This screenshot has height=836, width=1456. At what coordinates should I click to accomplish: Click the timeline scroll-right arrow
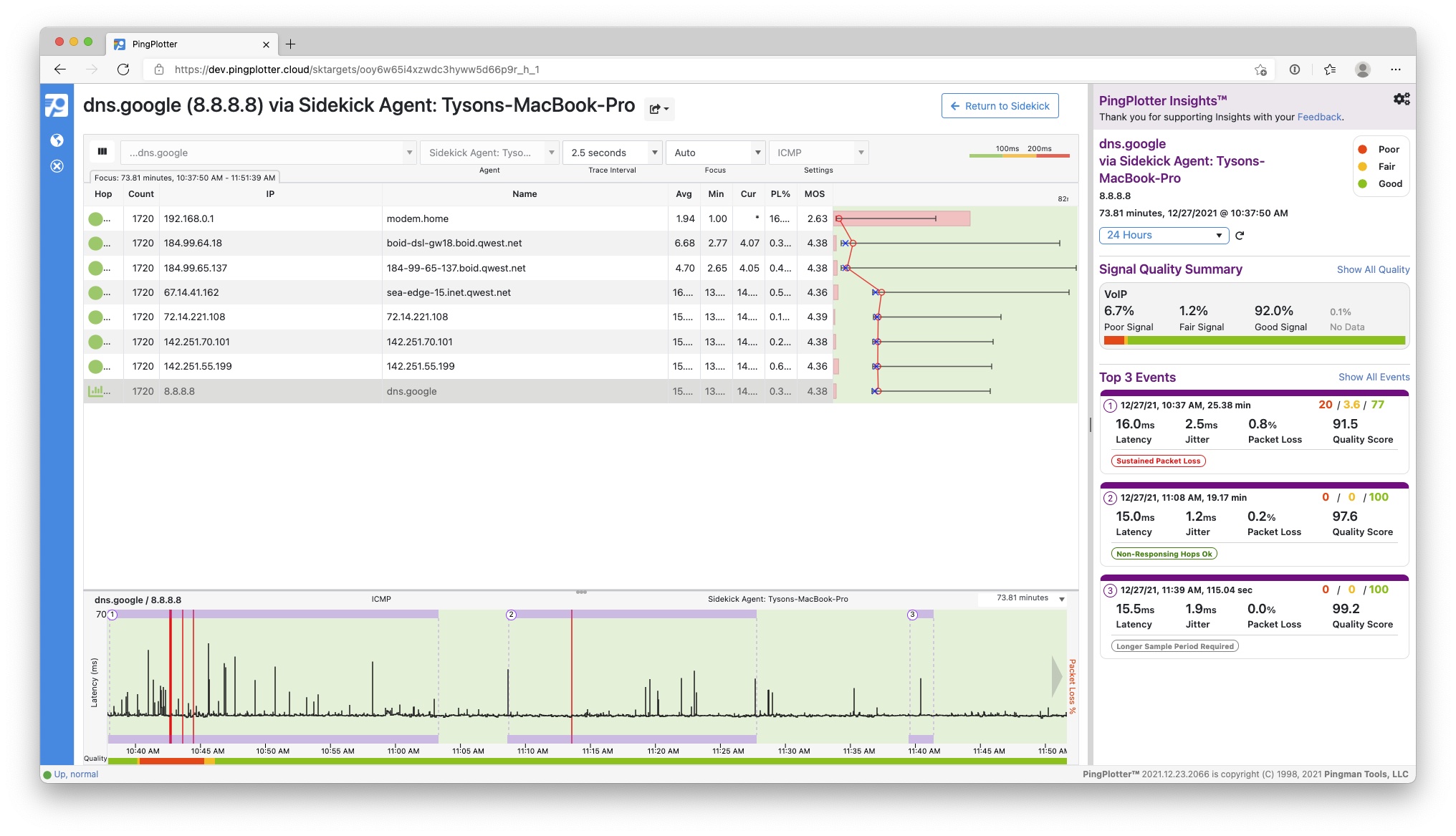(1057, 676)
